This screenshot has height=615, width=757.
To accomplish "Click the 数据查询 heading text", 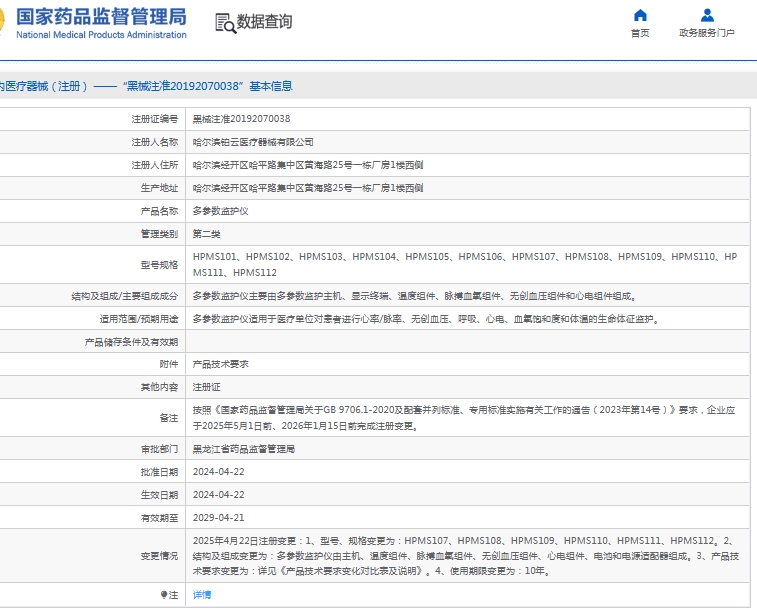I will point(264,22).
